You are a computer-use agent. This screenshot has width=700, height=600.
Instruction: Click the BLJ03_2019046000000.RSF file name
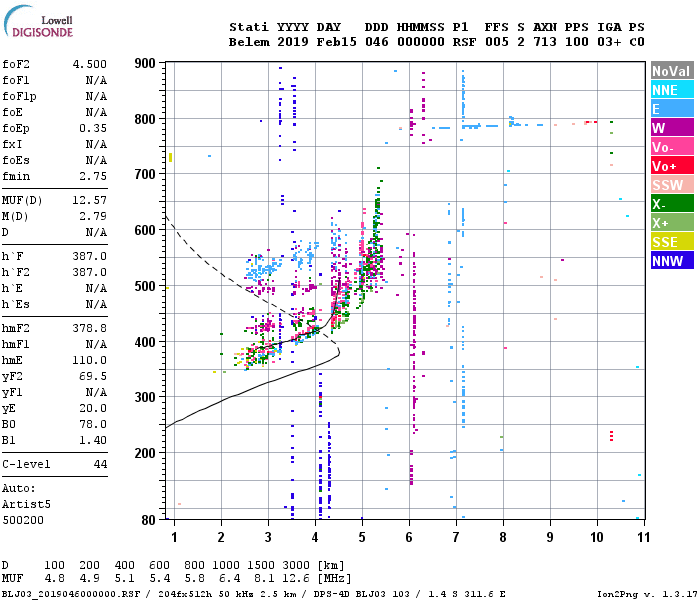point(71,594)
